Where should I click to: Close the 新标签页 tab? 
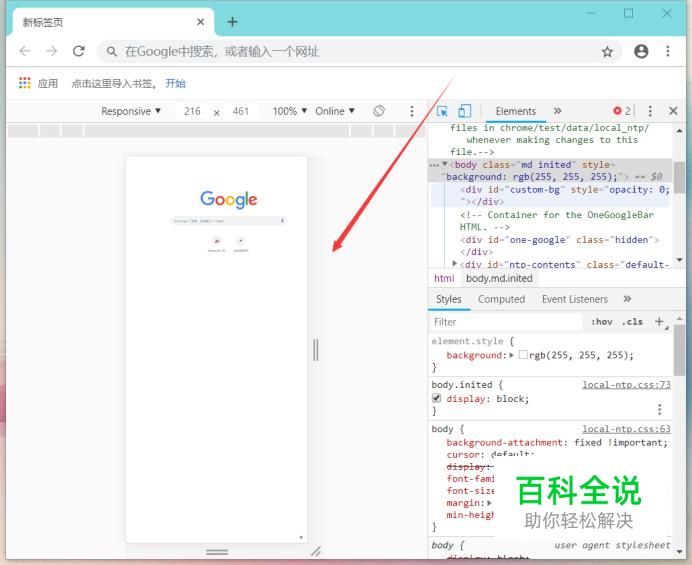(x=200, y=22)
